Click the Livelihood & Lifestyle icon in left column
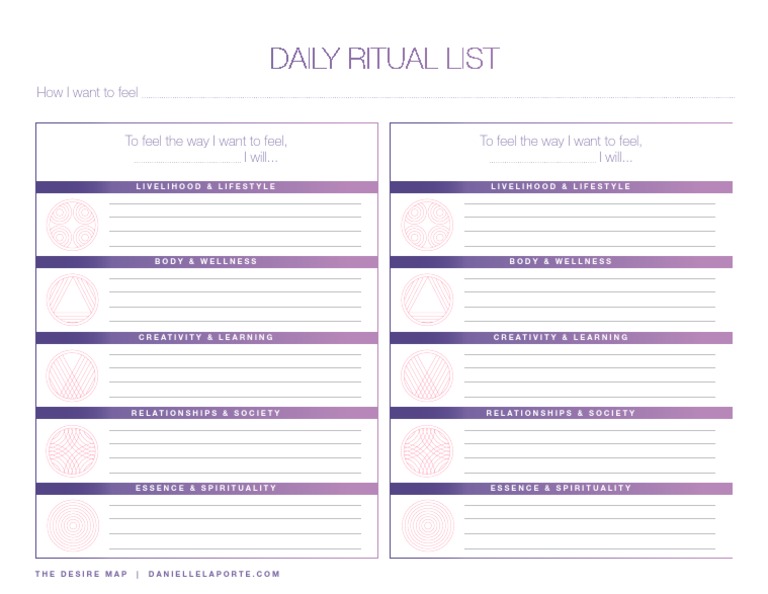The image size is (768, 594). pos(72,224)
